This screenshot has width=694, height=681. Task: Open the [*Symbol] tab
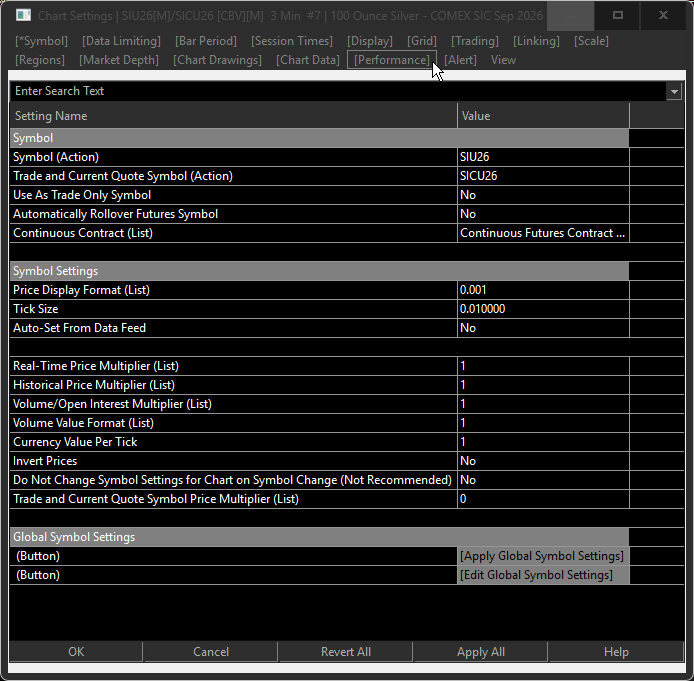click(41, 41)
